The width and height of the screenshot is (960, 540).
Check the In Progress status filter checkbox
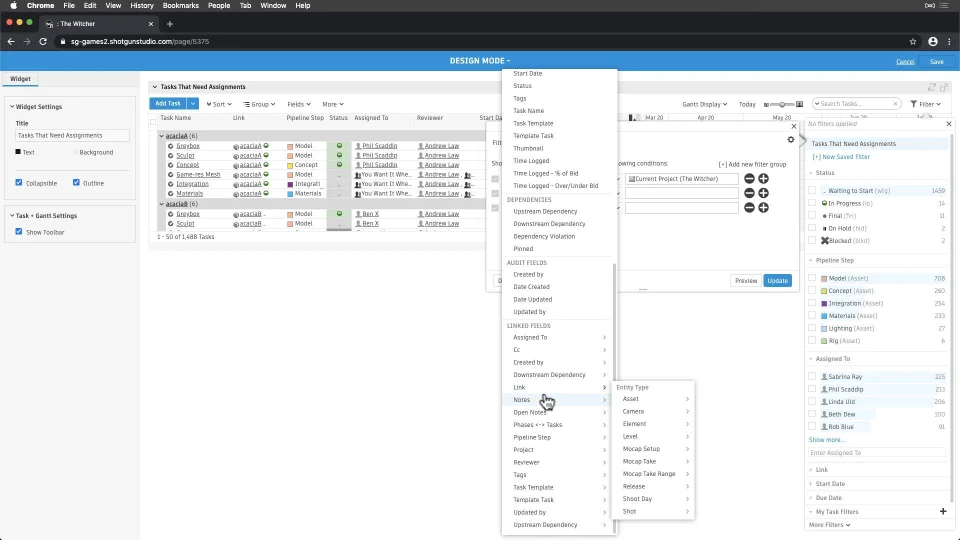click(x=813, y=203)
